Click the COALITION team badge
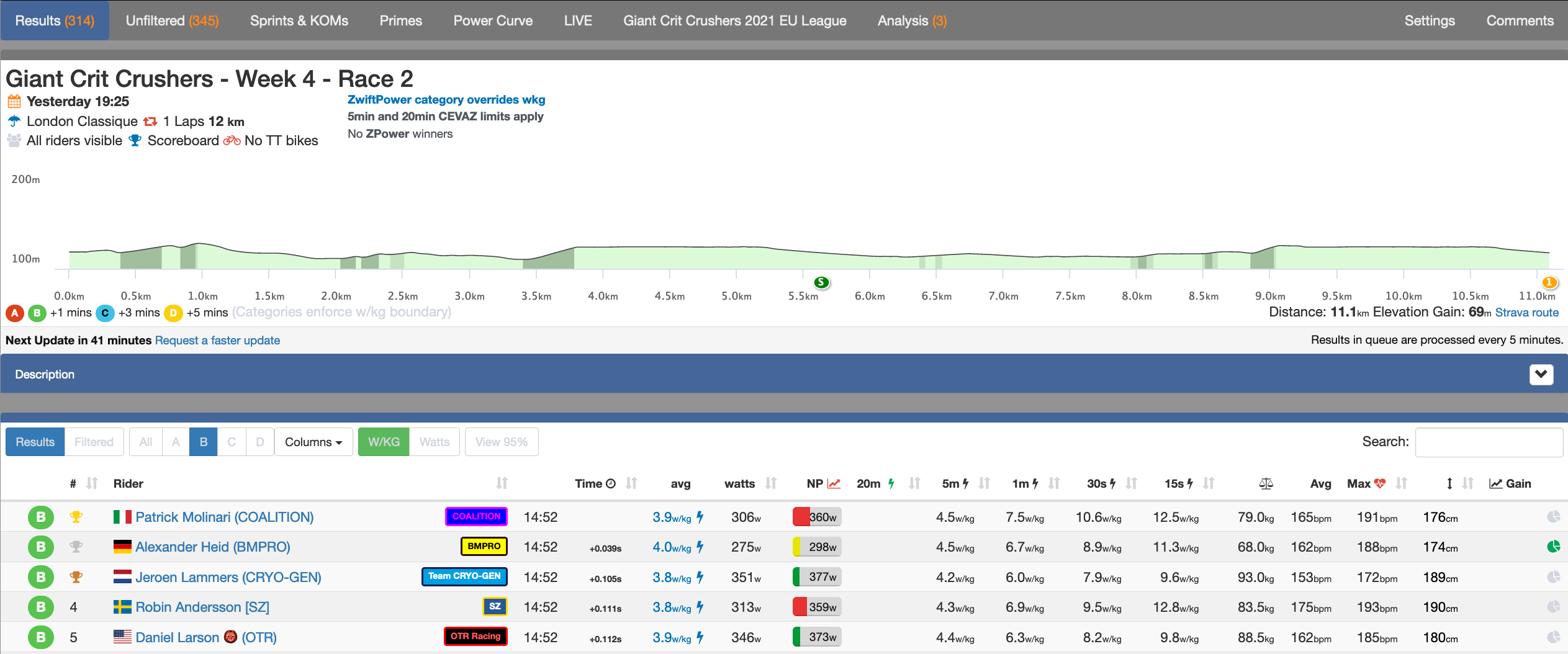The width and height of the screenshot is (1568, 654). pyautogui.click(x=476, y=516)
